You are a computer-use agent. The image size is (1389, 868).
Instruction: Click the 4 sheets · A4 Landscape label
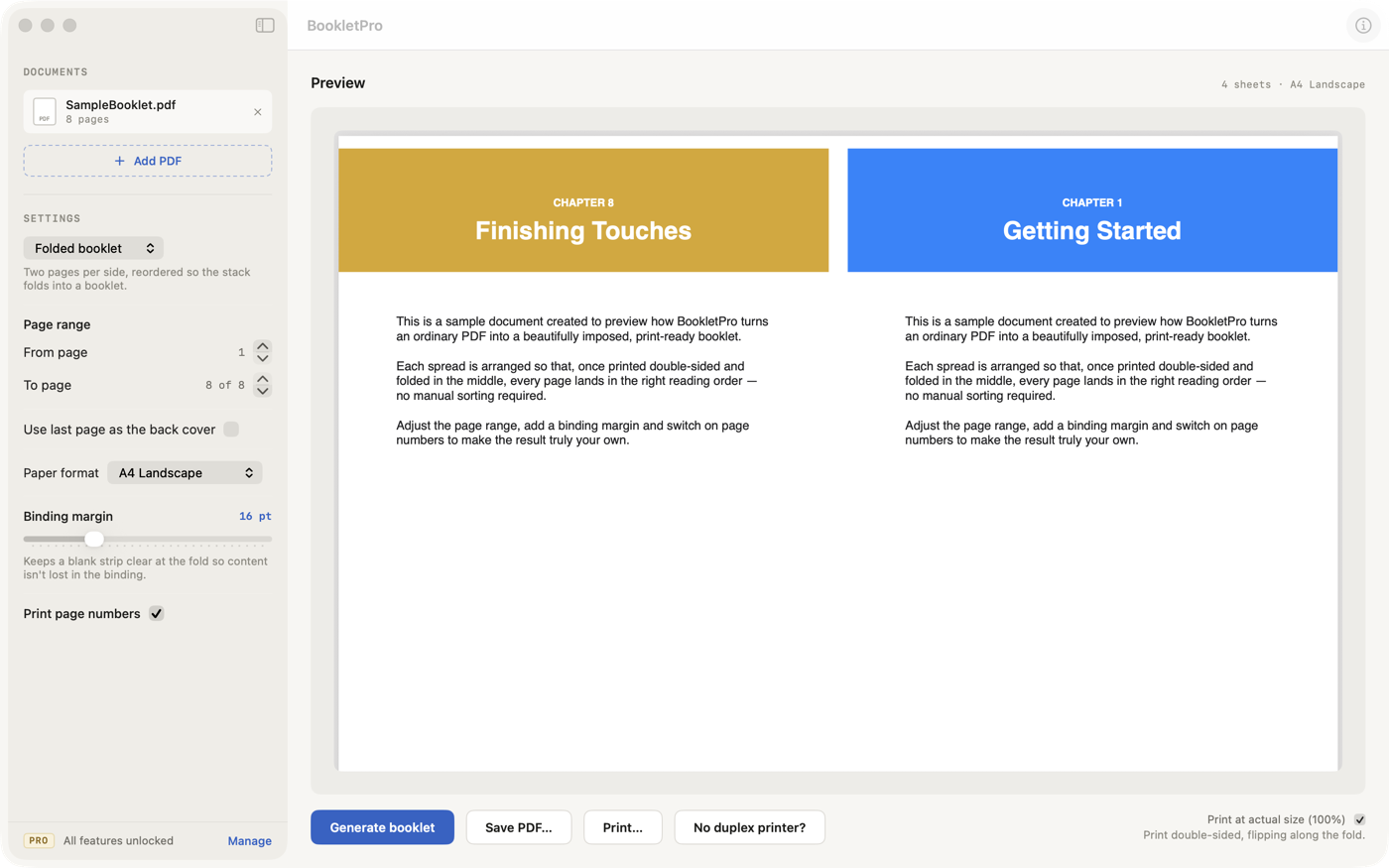click(1293, 84)
